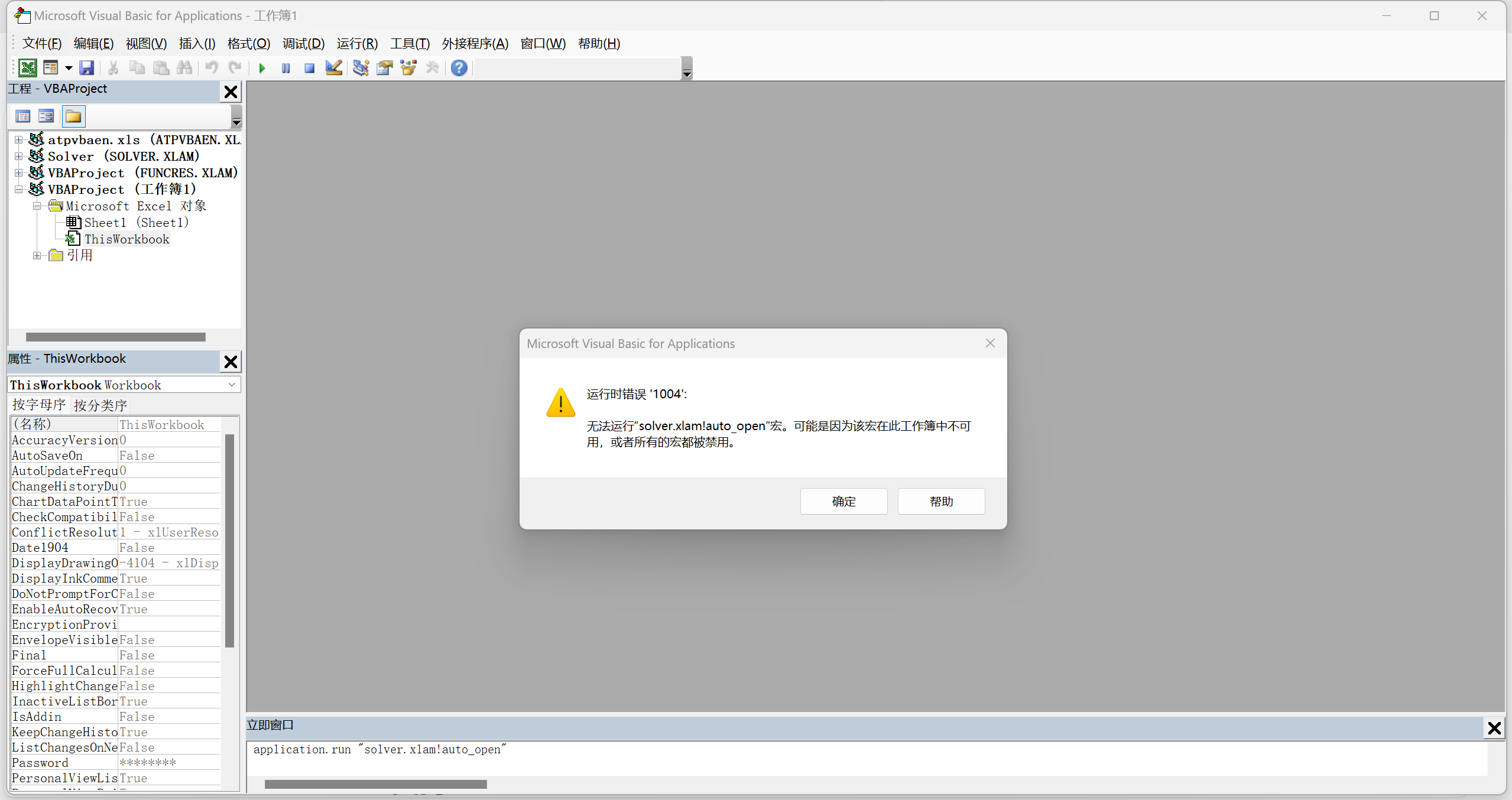Open the 外接程序(A) menu
The height and width of the screenshot is (800, 1512).
(475, 44)
